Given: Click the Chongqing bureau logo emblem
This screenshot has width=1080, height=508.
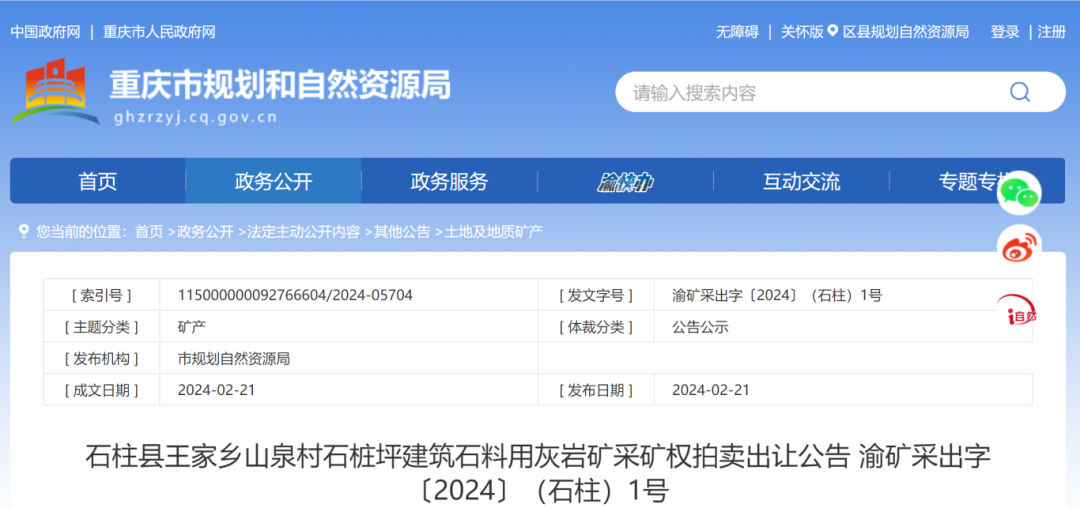Looking at the screenshot, I should click(x=56, y=91).
